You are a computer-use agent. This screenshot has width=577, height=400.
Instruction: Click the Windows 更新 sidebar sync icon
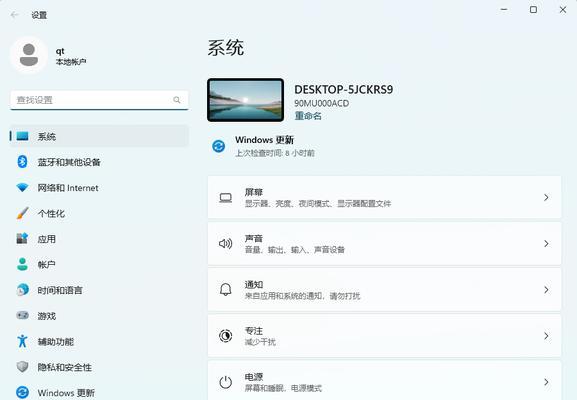pos(22,392)
